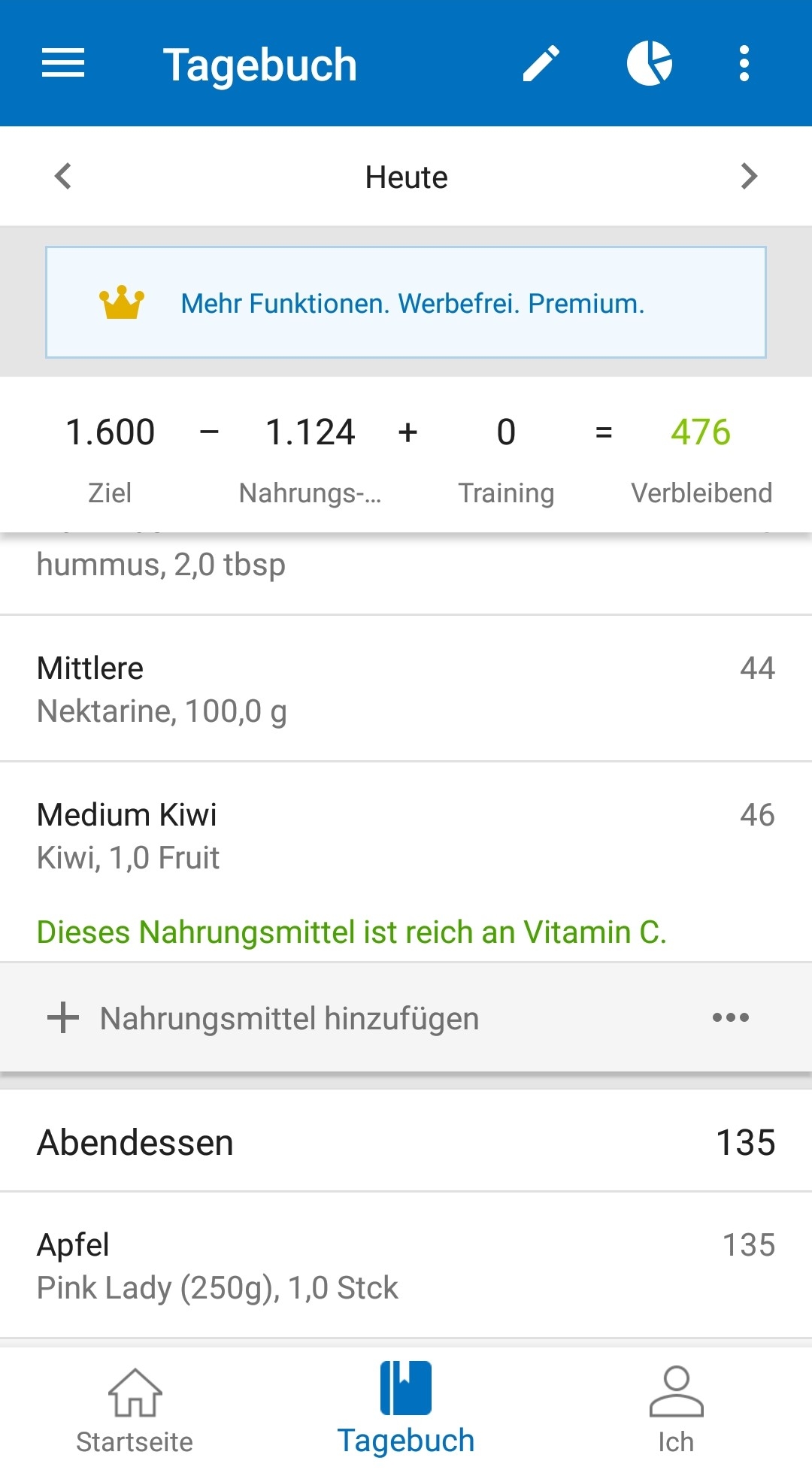Viewport: 812px width, 1473px height.
Task: Tap the pencil edit icon
Action: click(x=541, y=63)
